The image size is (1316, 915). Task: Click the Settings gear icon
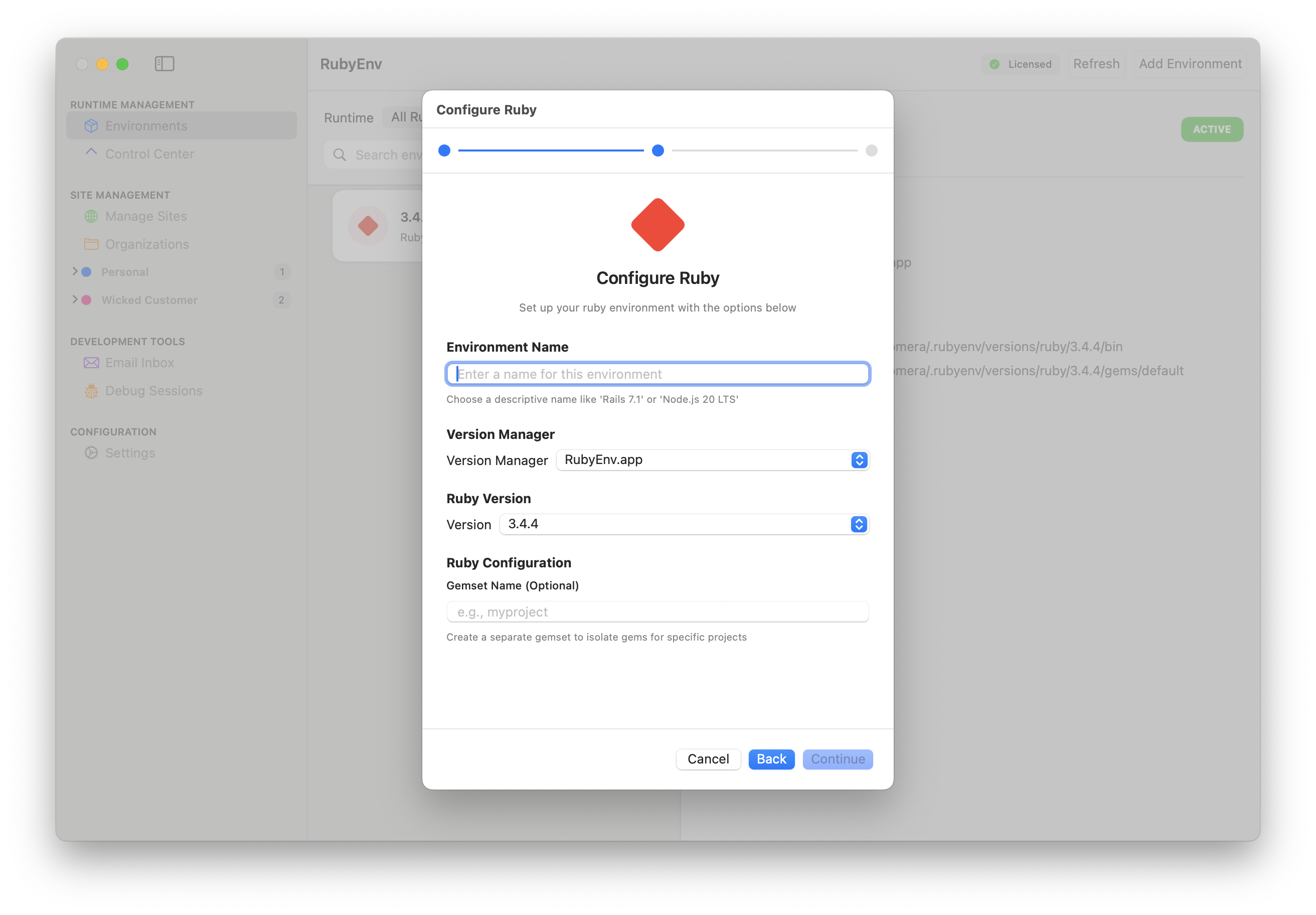click(91, 453)
